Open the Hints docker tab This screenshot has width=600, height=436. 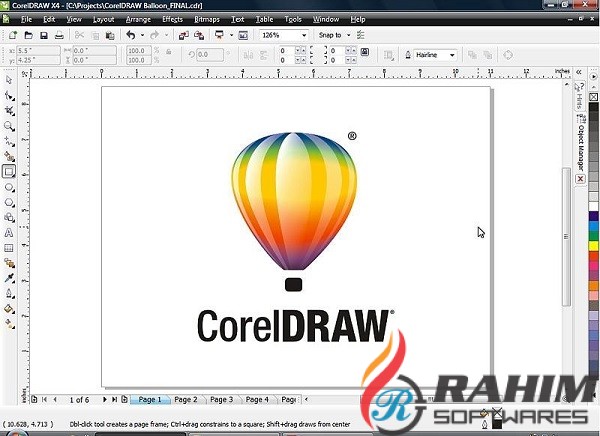(579, 96)
